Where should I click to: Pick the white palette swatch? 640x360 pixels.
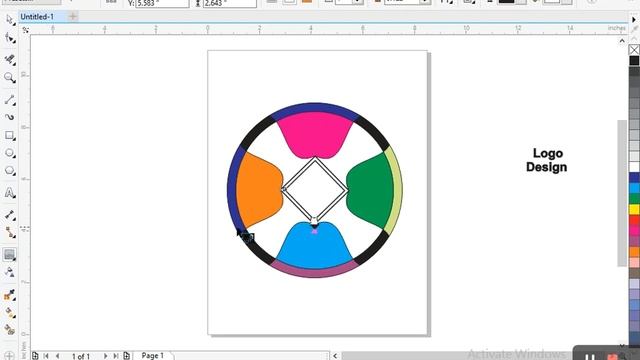tap(634, 167)
